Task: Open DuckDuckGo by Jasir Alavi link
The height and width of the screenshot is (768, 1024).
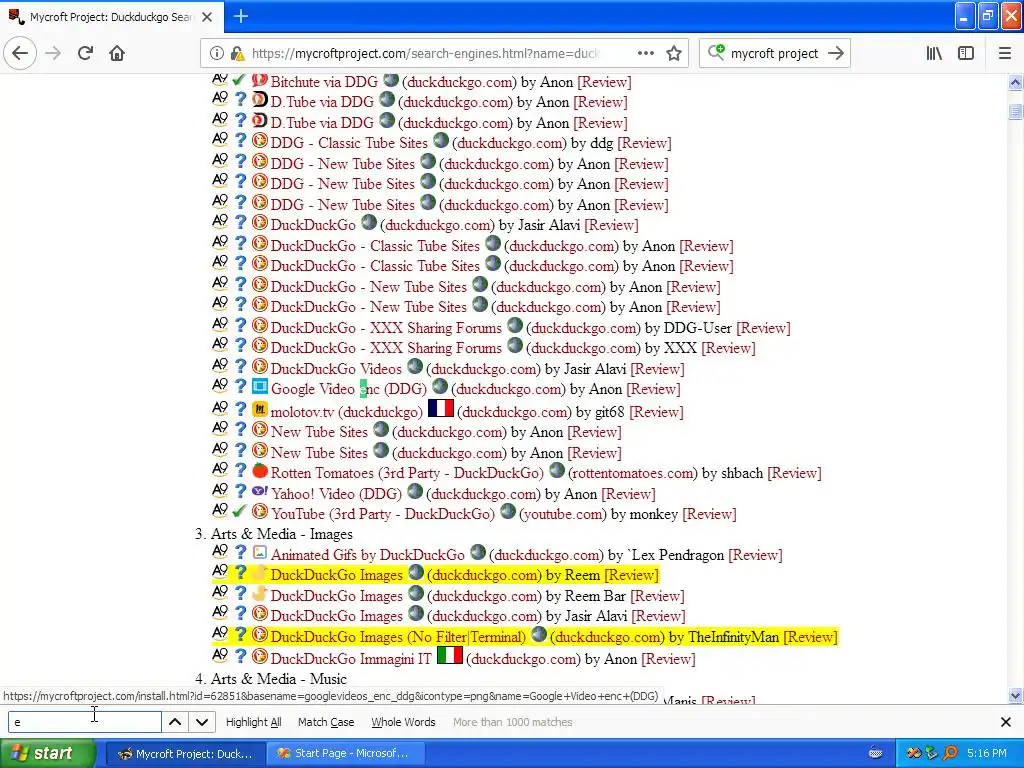Action: 313,225
